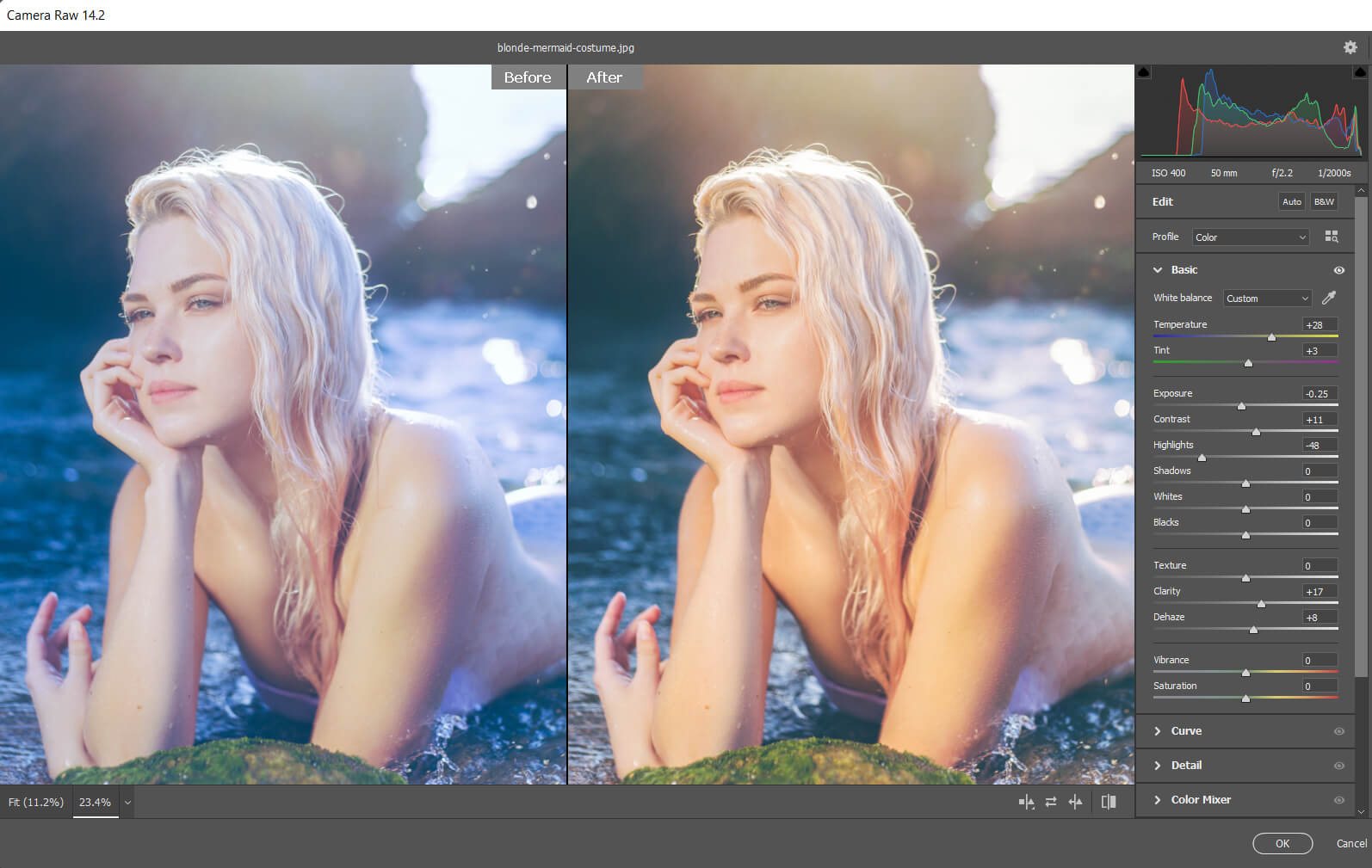1372x868 pixels.
Task: Open the profile browser grid icon
Action: pyautogui.click(x=1332, y=237)
